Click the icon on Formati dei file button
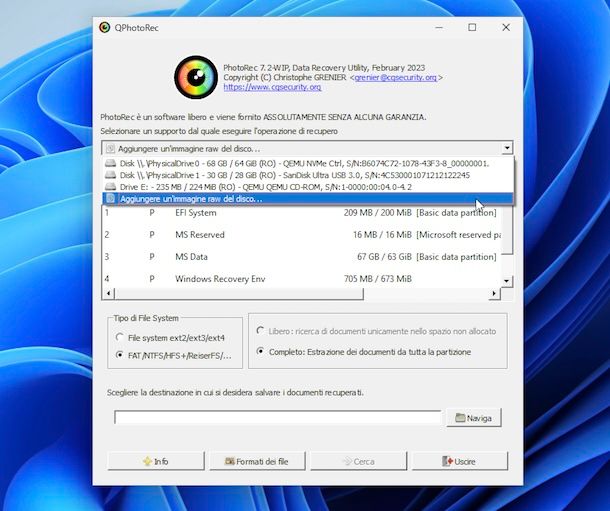 click(x=230, y=461)
